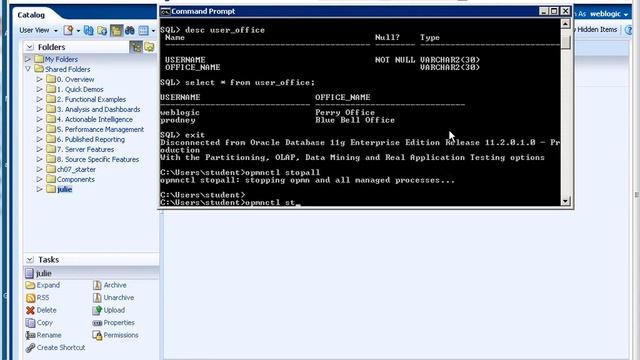Image resolution: width=640 pixels, height=360 pixels.
Task: Select the 3. Analysis and Dashboards folder
Action: [x=98, y=109]
